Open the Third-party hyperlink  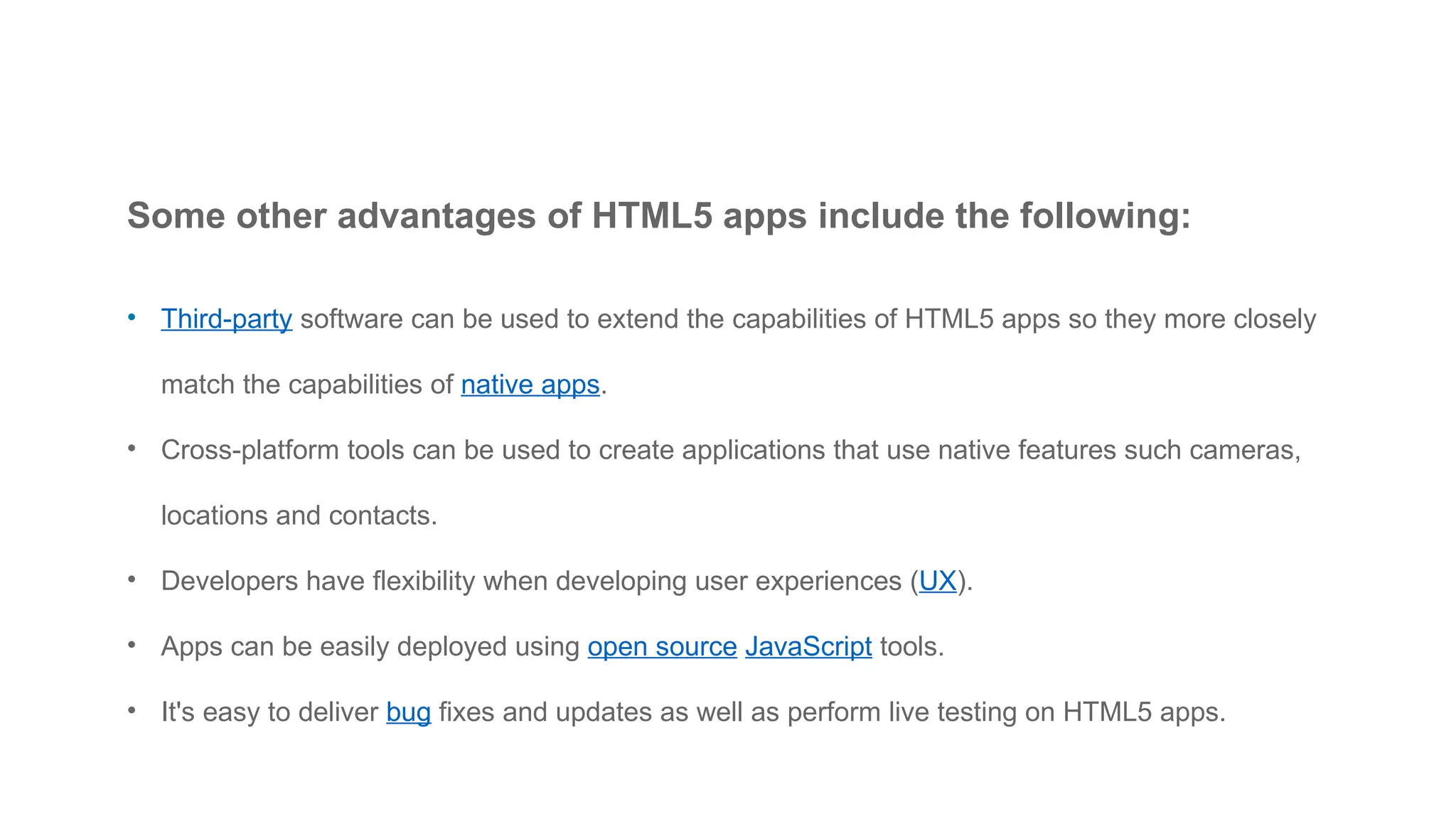click(226, 319)
